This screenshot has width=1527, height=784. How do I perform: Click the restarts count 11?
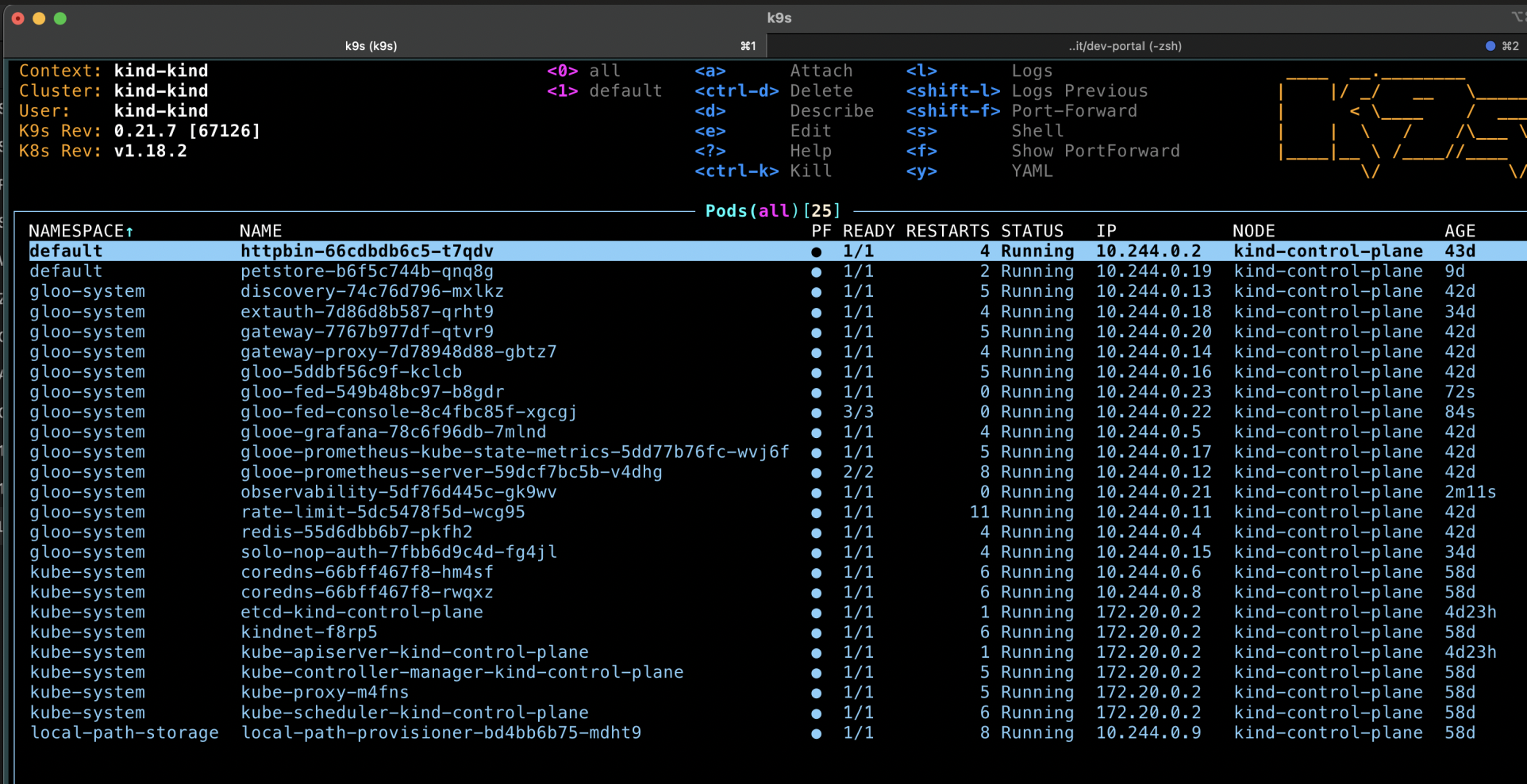pyautogui.click(x=979, y=512)
